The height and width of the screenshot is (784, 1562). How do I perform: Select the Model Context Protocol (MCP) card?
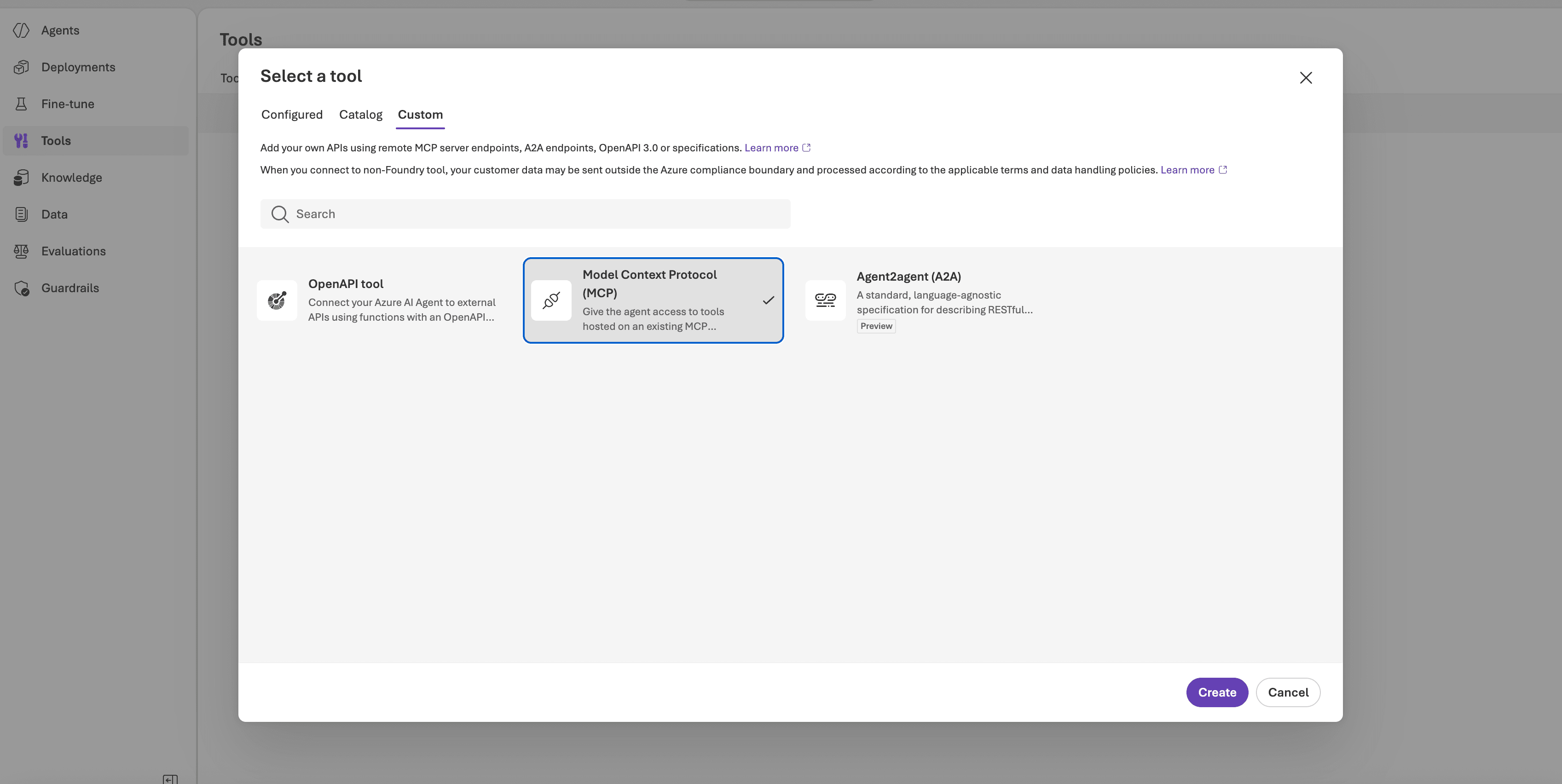tap(653, 300)
